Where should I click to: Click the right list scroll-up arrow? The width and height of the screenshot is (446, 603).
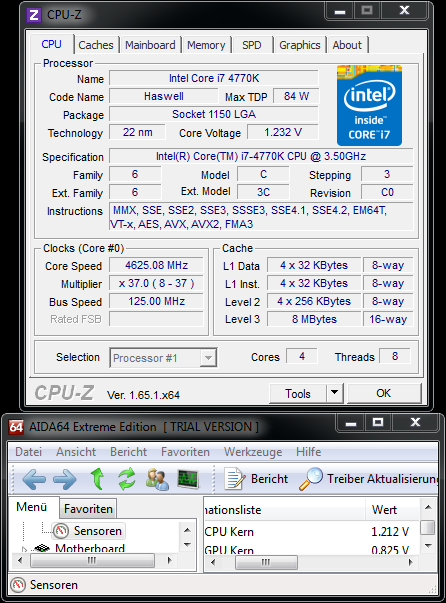click(x=428, y=508)
